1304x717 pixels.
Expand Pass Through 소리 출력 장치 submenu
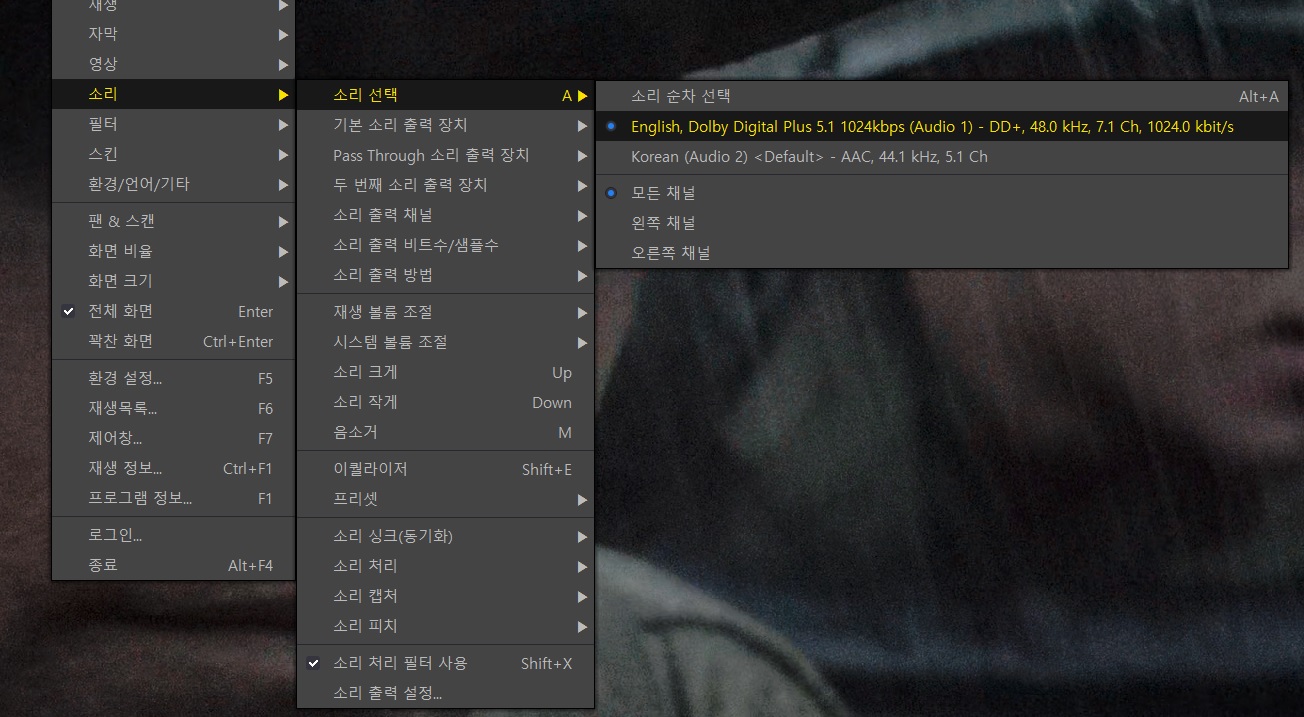431,155
